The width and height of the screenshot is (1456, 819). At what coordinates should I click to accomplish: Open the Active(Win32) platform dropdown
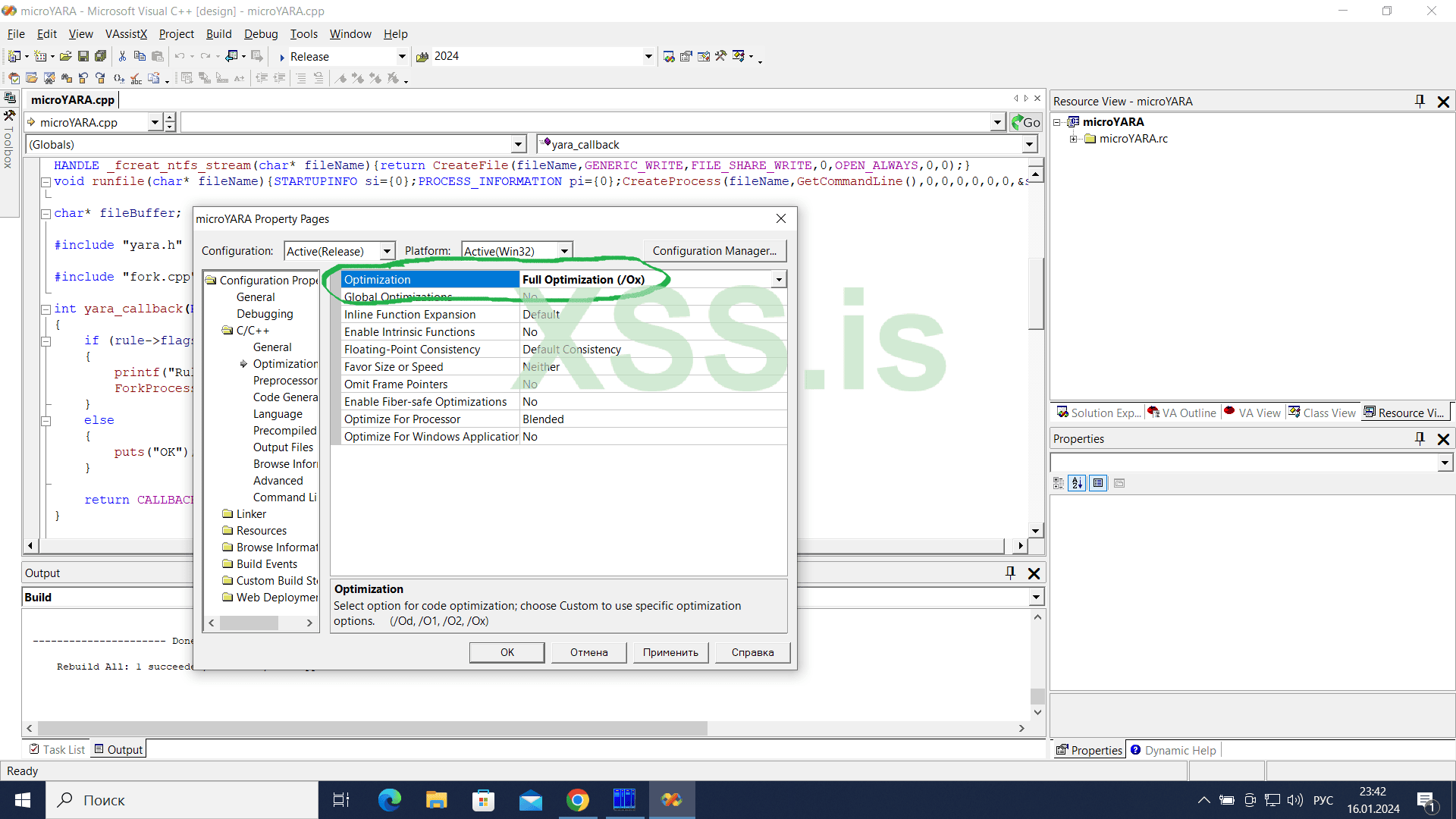564,250
